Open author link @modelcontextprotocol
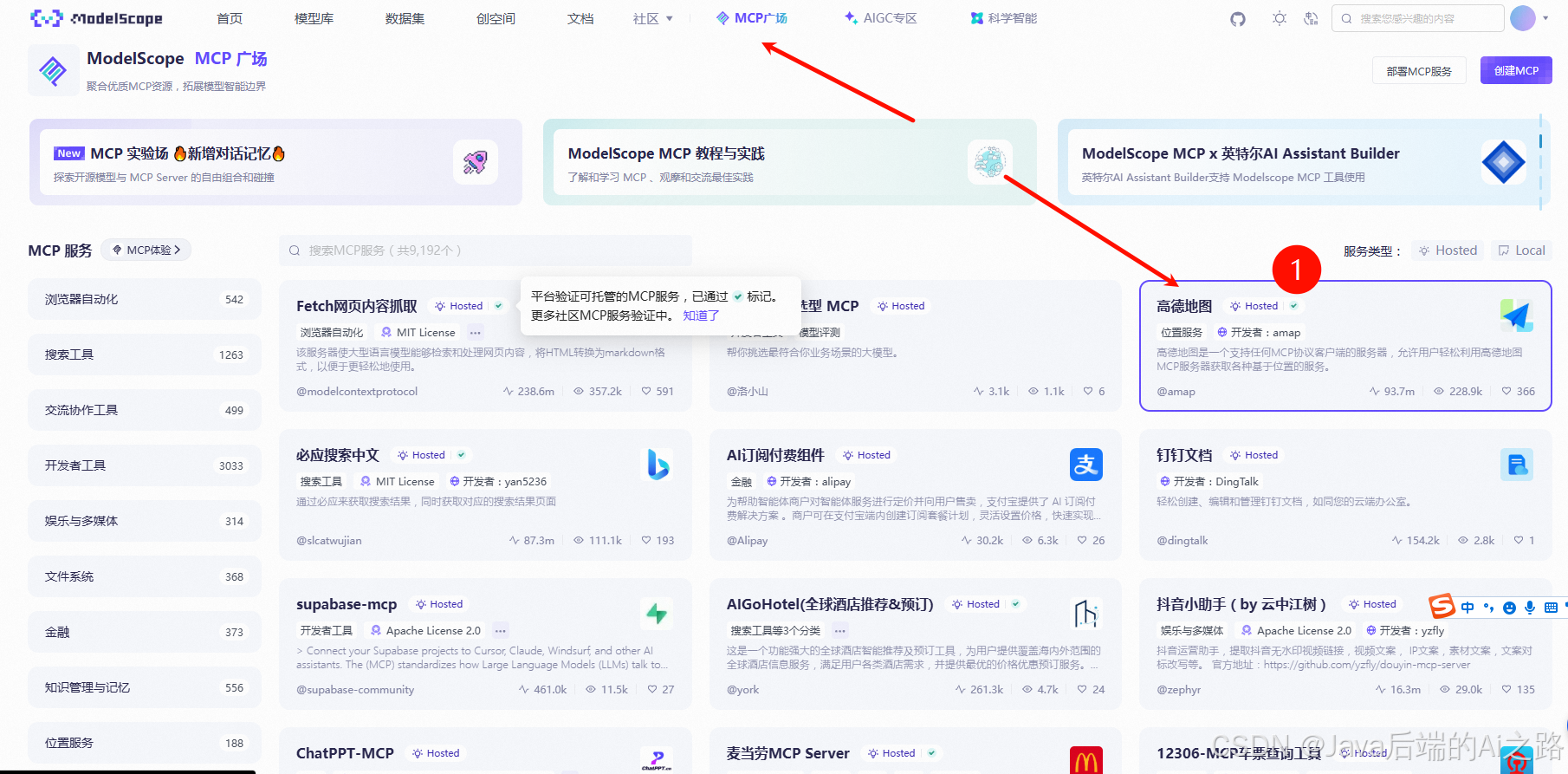 point(357,392)
